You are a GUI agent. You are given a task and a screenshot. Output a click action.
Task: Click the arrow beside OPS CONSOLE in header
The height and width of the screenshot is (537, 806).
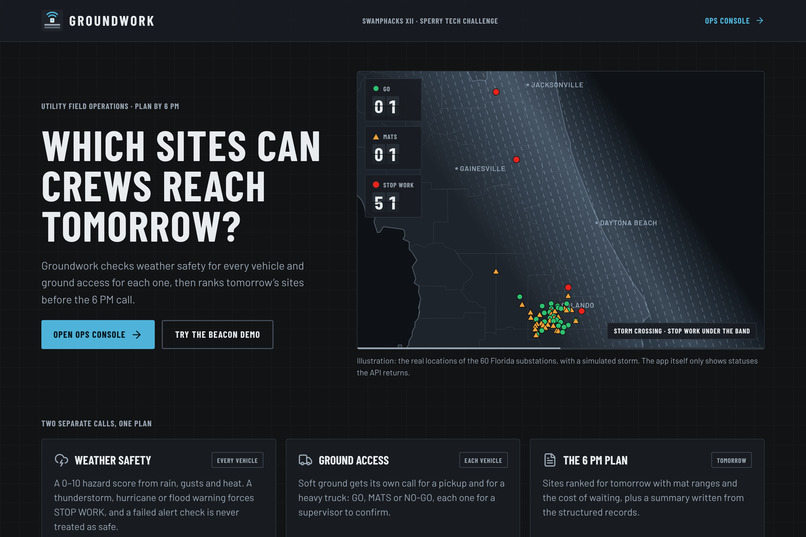coord(760,21)
